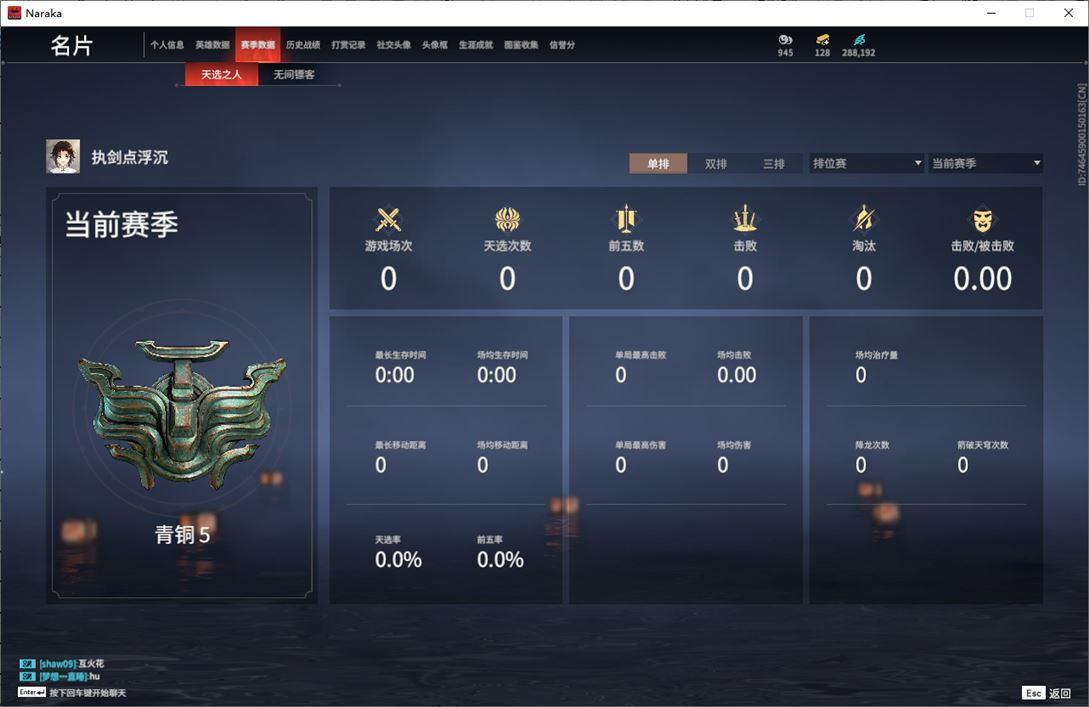Select the 三排 trio queue filter
This screenshot has height=707, width=1089.
pos(774,164)
